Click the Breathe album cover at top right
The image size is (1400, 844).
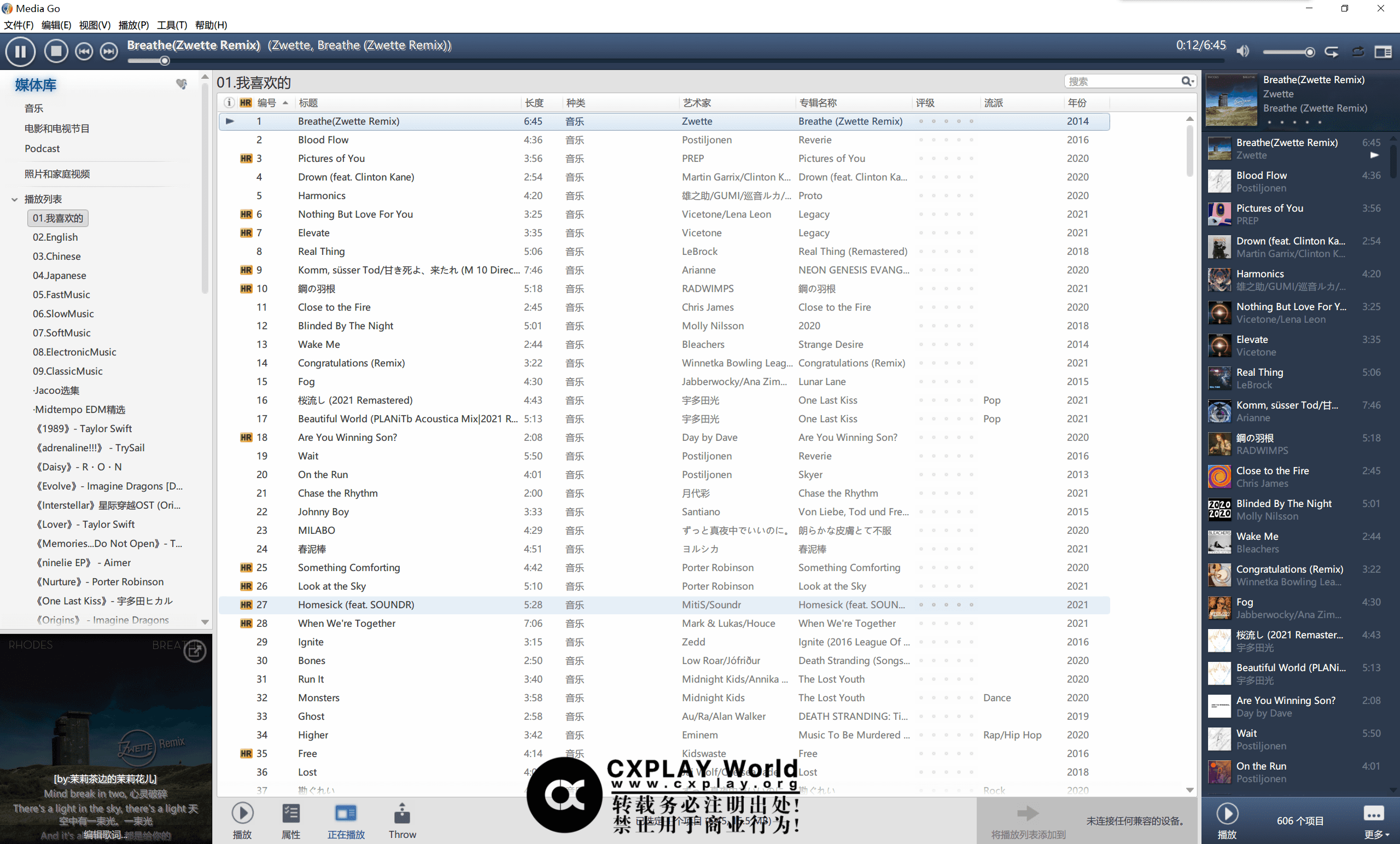point(1231,100)
